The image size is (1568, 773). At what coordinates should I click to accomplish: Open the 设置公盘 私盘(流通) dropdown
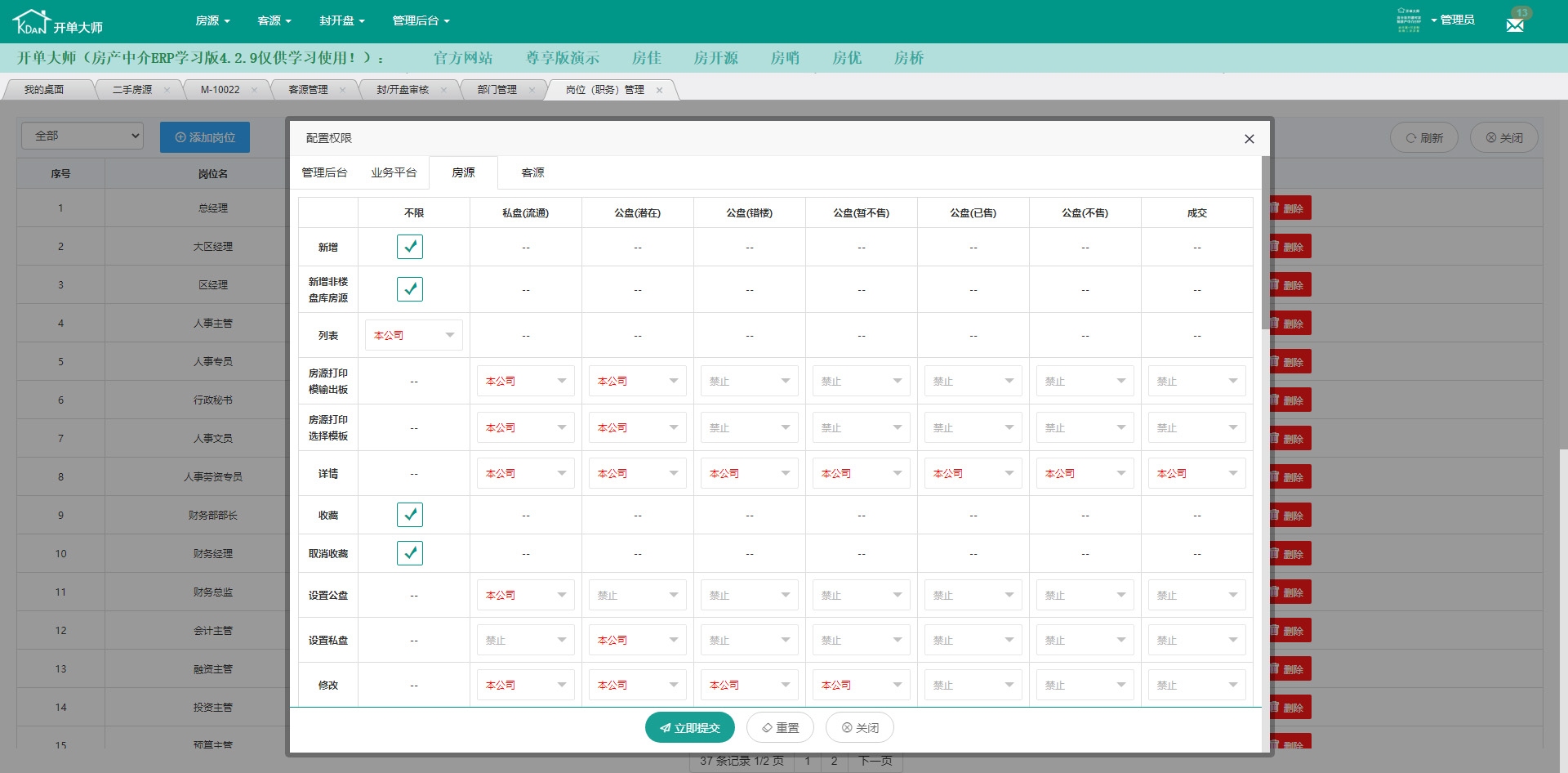[x=526, y=595]
